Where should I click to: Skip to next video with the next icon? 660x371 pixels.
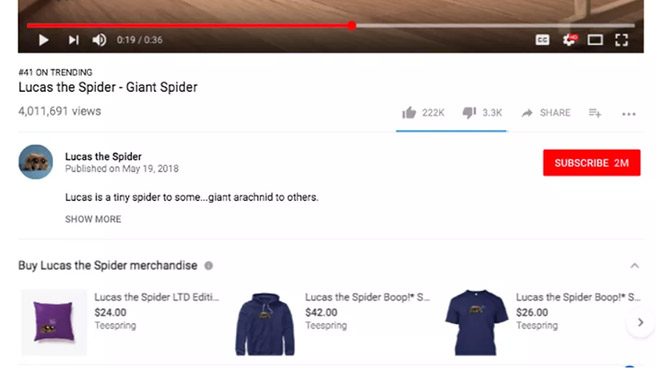point(73,40)
